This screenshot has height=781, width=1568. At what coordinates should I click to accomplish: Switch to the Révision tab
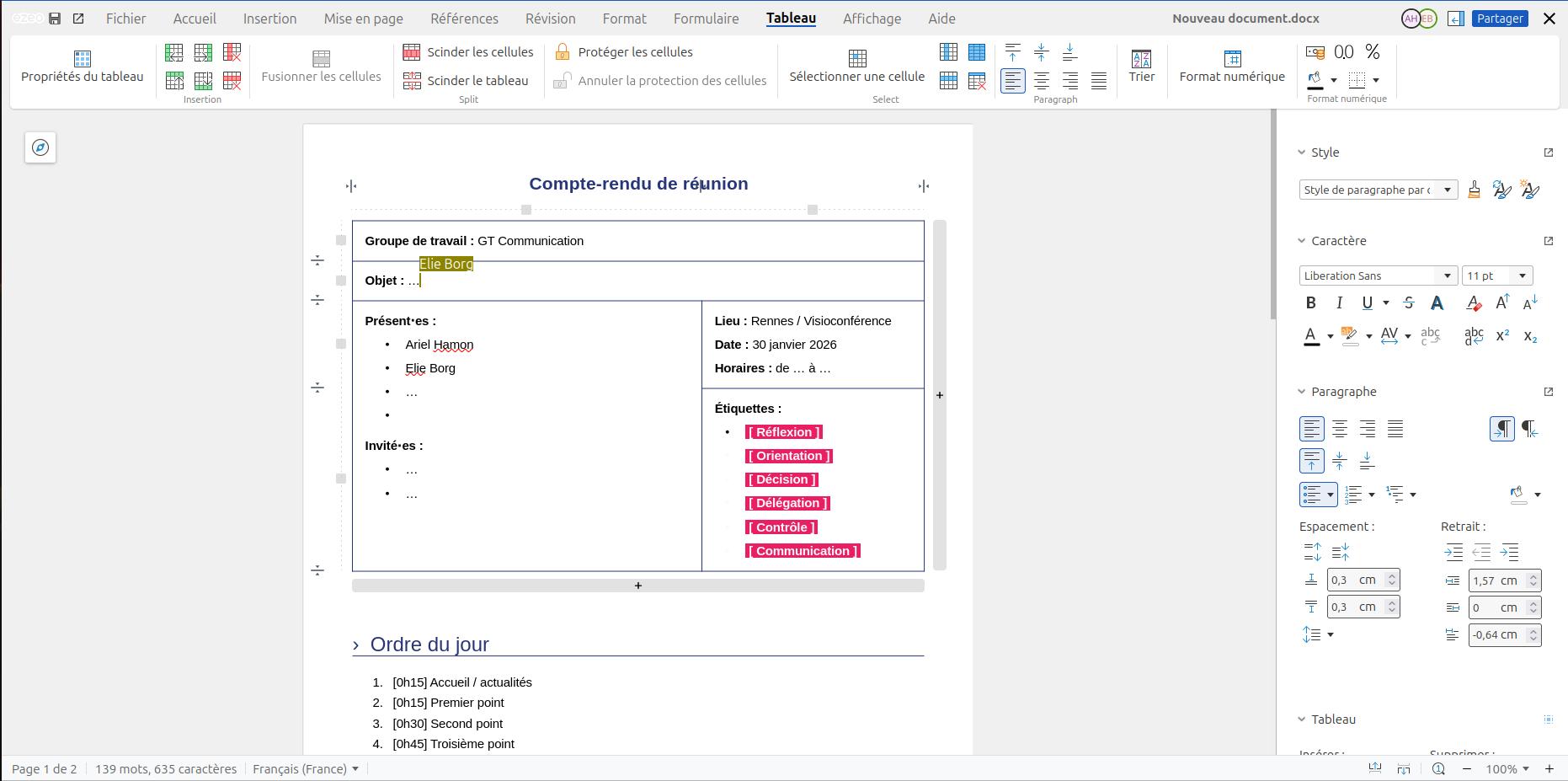click(x=551, y=19)
